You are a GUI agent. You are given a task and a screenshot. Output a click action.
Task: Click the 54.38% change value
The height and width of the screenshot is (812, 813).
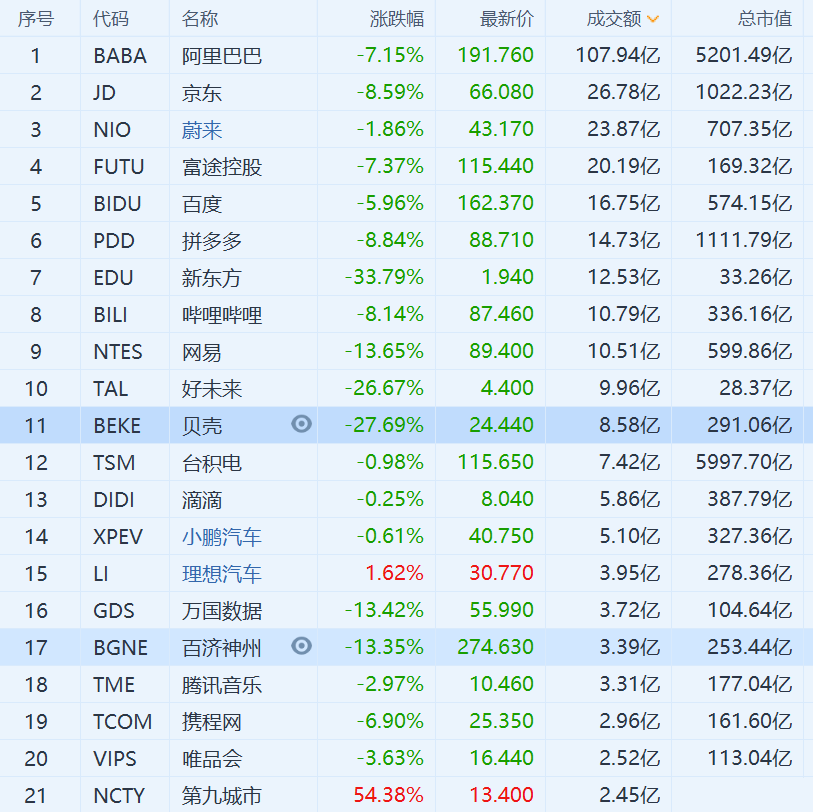point(389,794)
